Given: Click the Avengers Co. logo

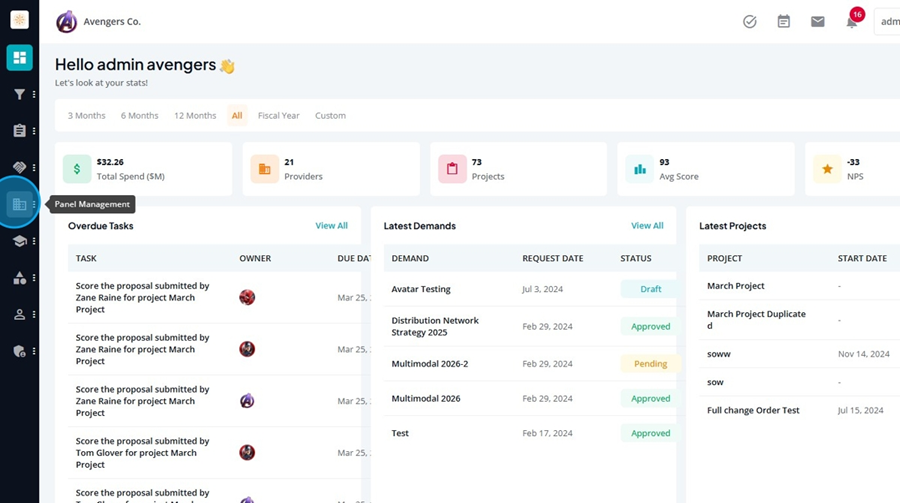Looking at the screenshot, I should pos(66,22).
